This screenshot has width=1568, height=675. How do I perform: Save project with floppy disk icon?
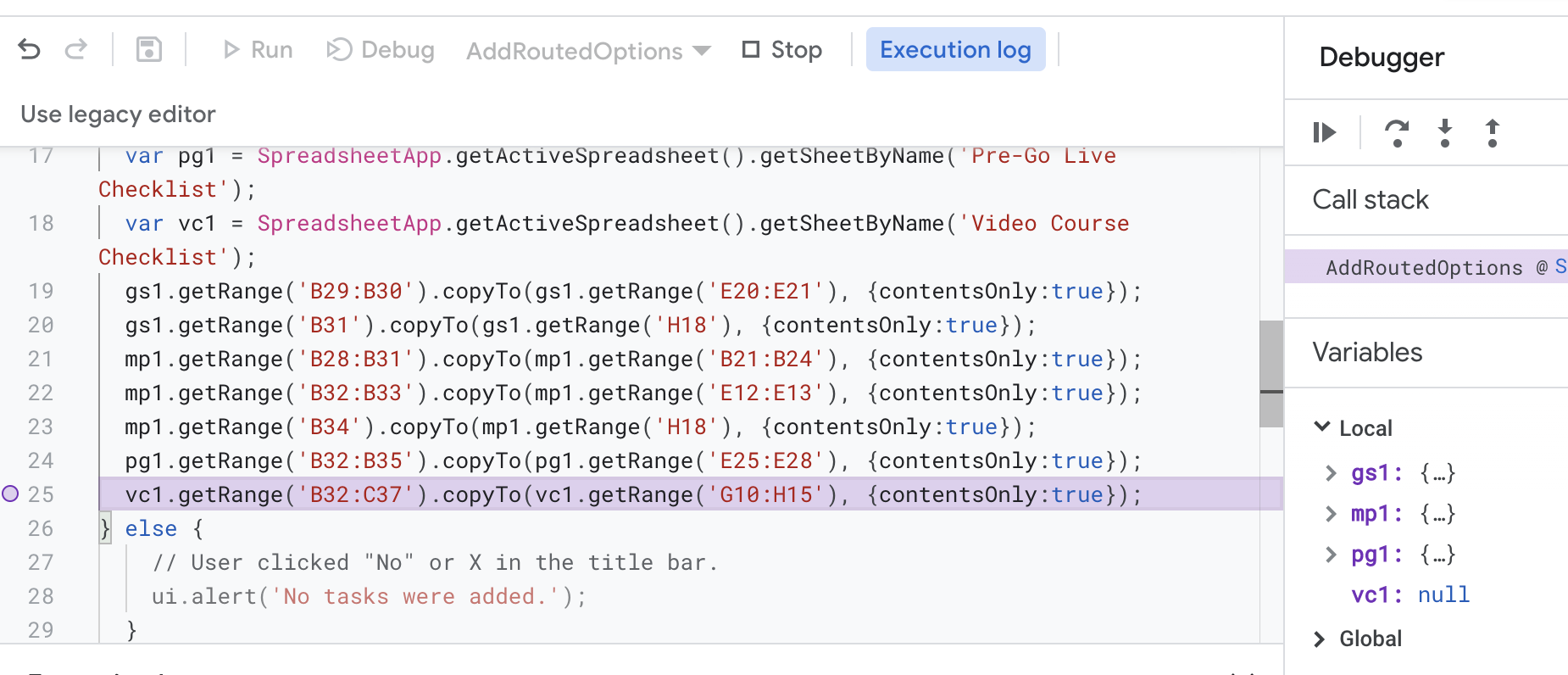[x=149, y=50]
